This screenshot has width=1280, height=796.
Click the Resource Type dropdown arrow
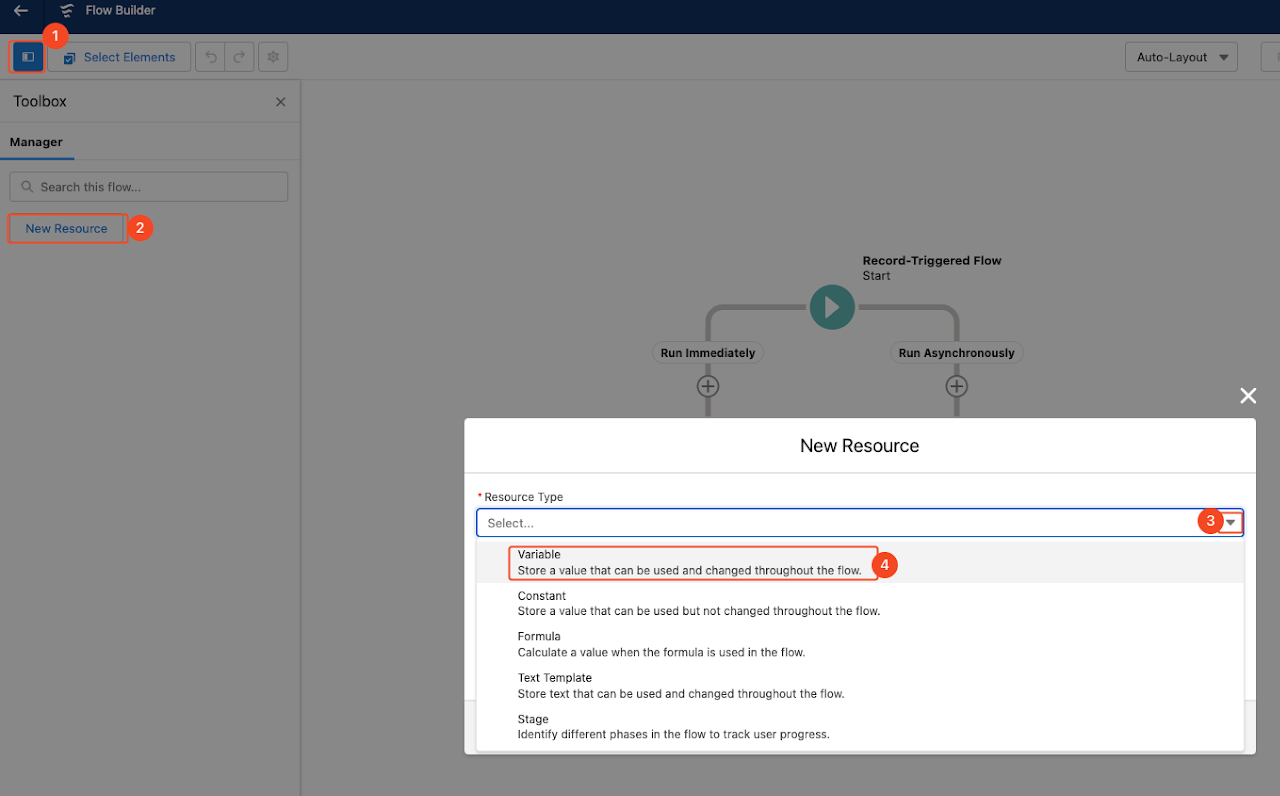(x=1232, y=522)
